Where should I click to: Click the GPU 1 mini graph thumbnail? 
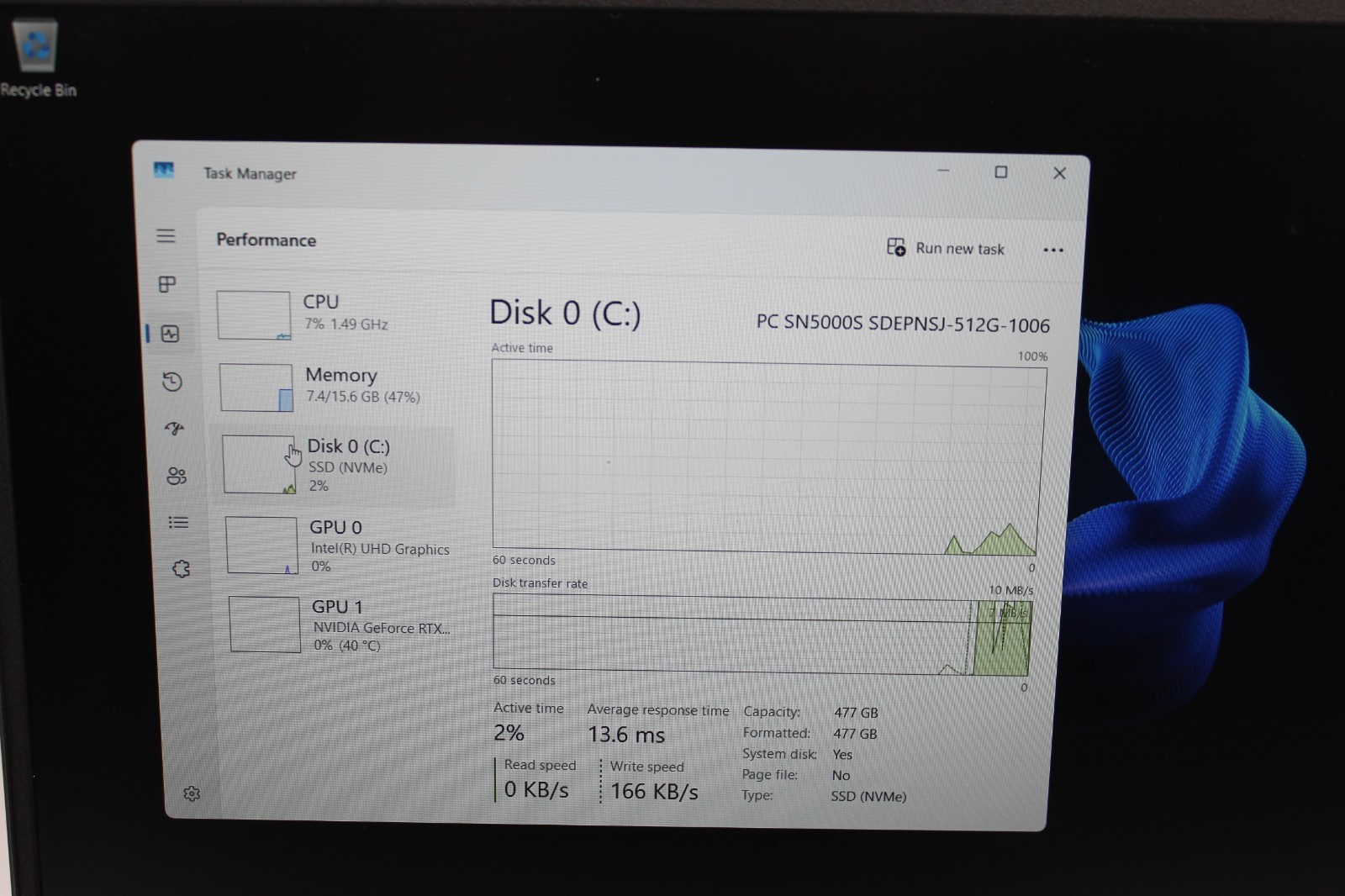tap(264, 625)
